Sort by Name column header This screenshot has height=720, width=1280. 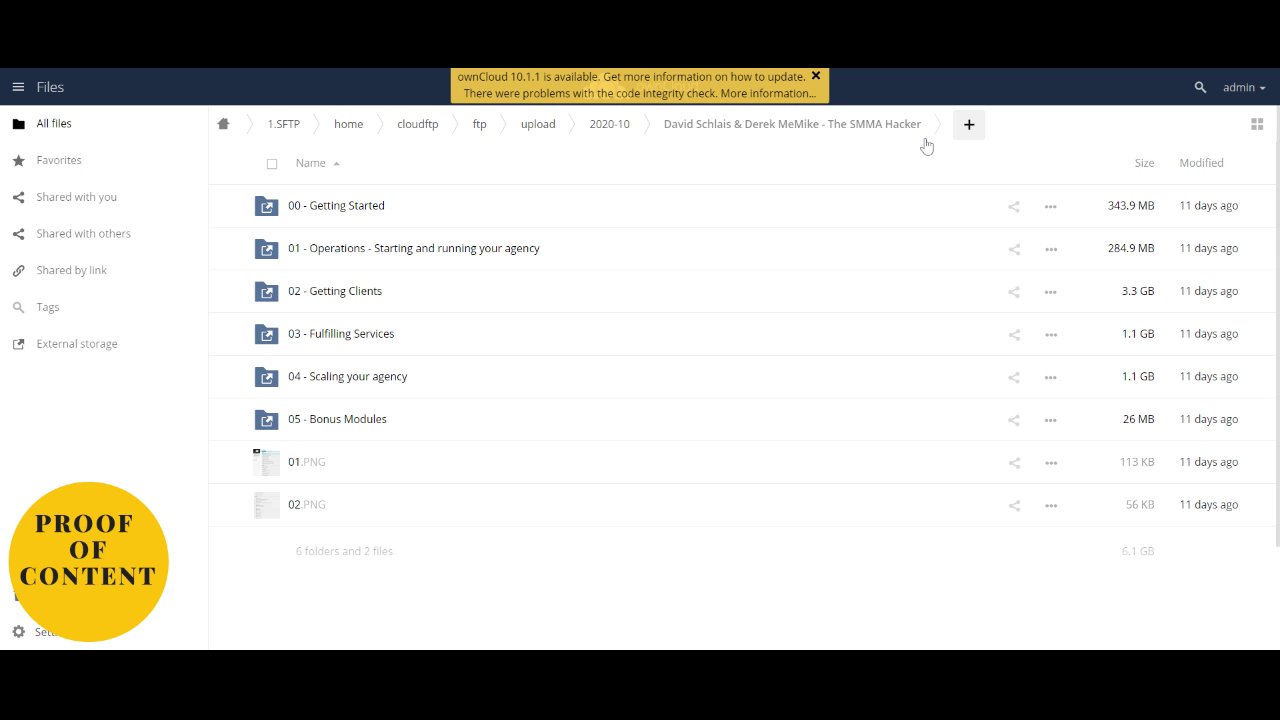311,163
